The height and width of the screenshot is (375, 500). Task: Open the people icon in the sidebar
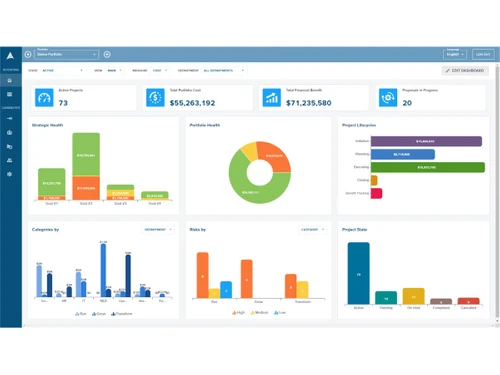click(10, 160)
